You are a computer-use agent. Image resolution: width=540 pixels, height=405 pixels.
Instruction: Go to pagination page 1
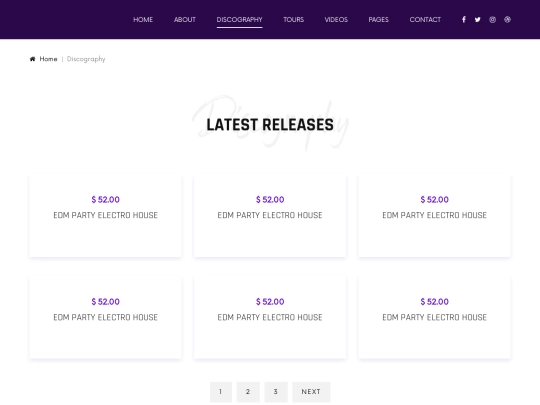click(221, 392)
